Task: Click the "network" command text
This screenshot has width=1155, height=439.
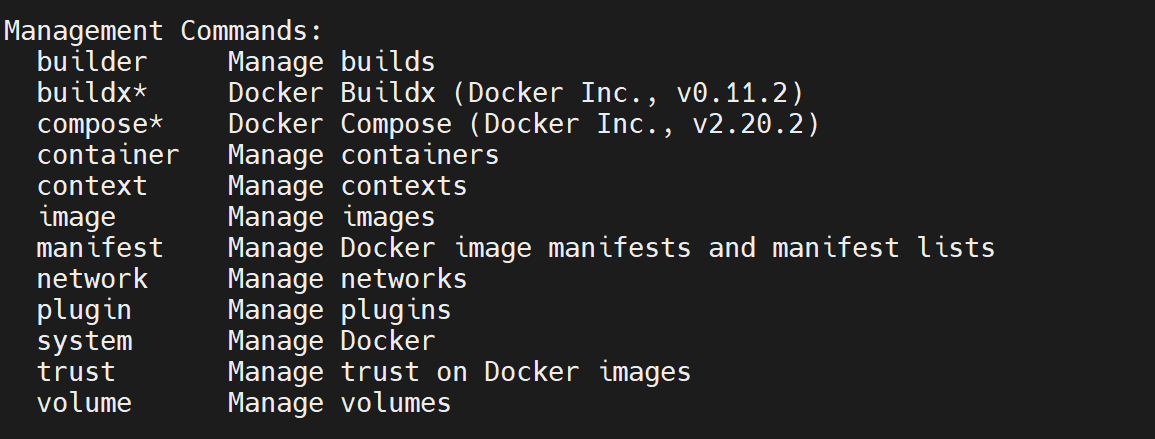Action: tap(92, 279)
